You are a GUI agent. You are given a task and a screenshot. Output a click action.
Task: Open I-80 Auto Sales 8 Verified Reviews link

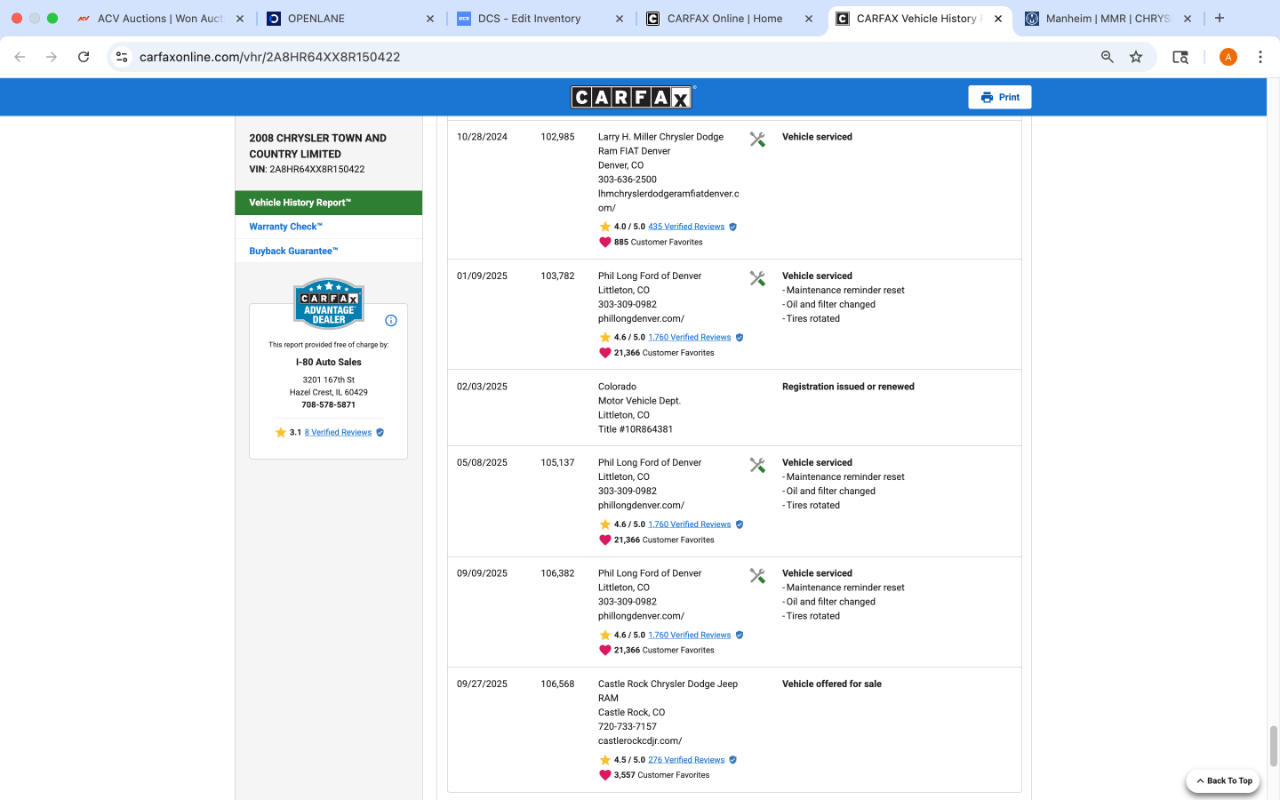point(337,433)
